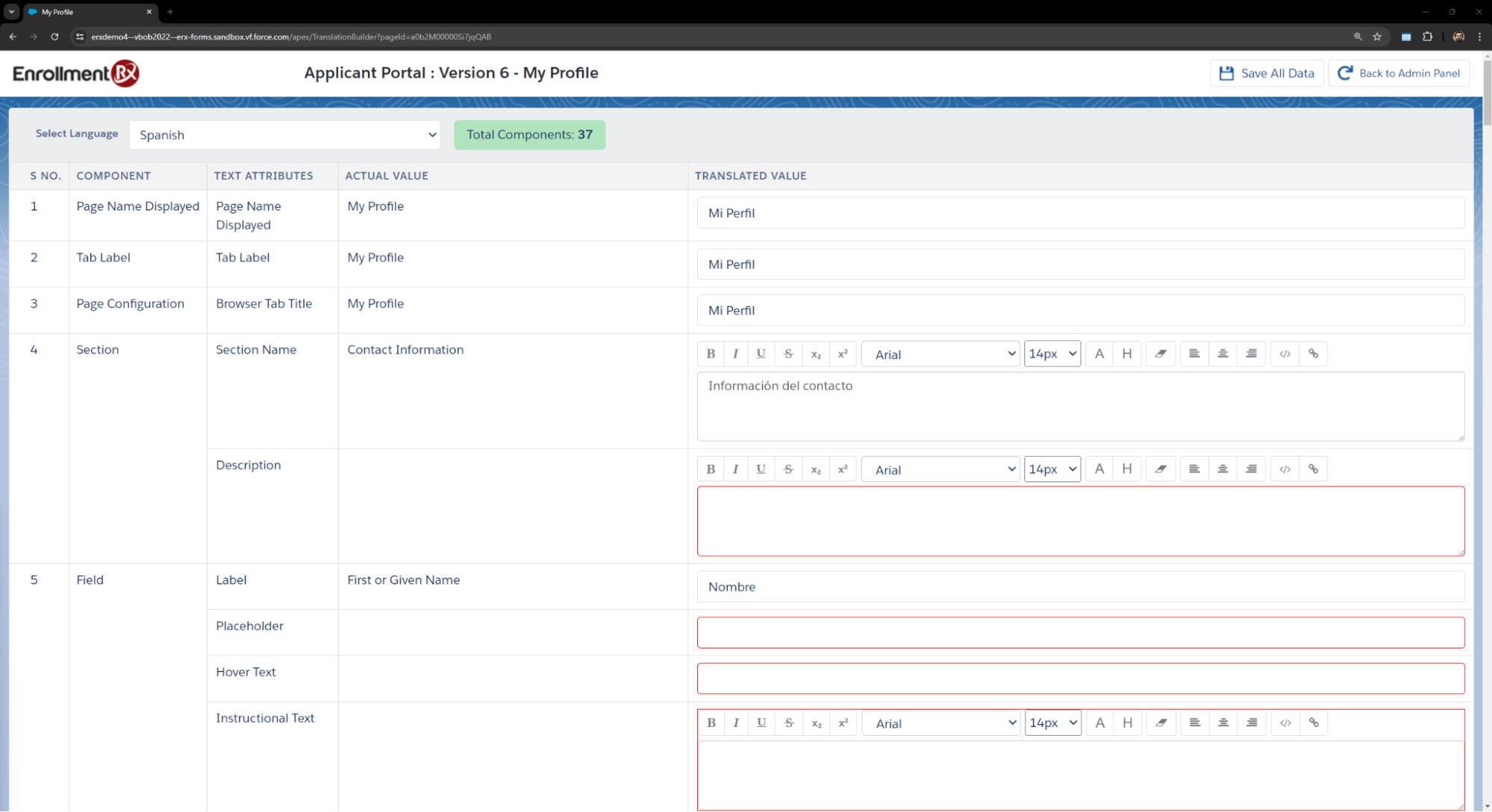Screen dimensions: 1492x812
Task: Open Arial font dropdown in Section Name toolbar
Action: [940, 355]
